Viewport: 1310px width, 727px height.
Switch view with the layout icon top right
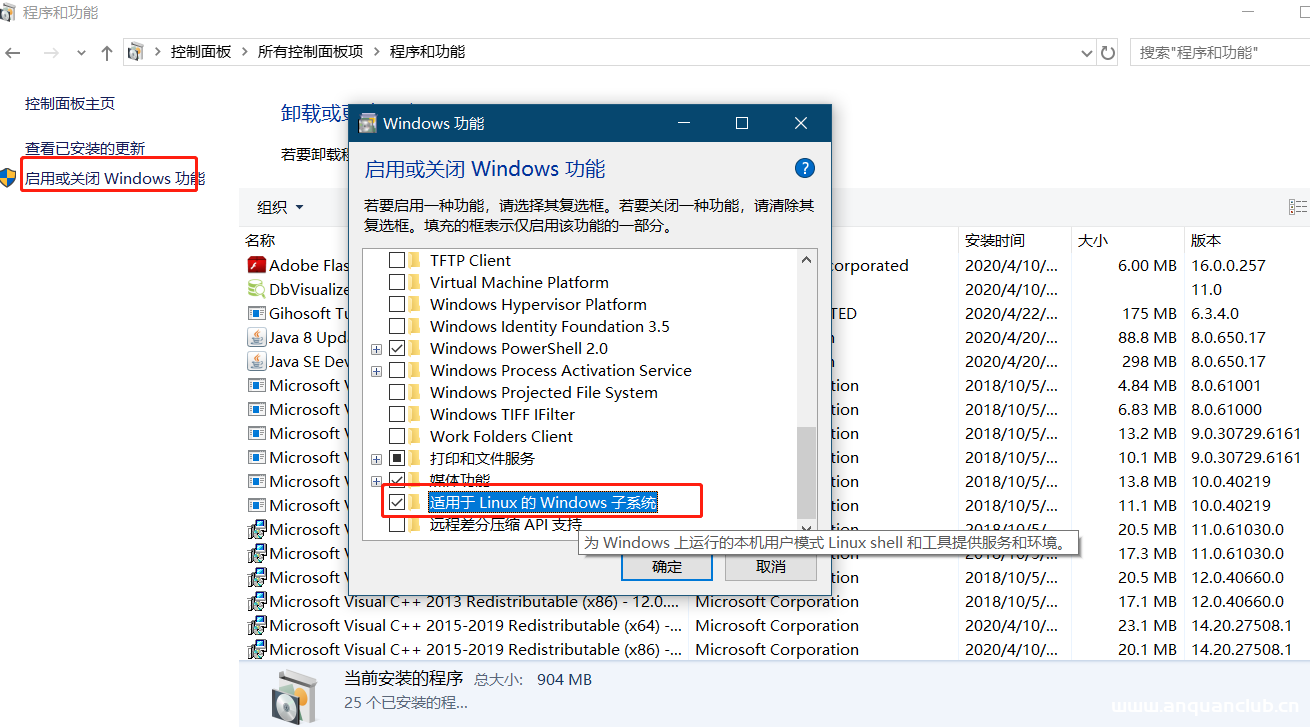[x=1297, y=206]
